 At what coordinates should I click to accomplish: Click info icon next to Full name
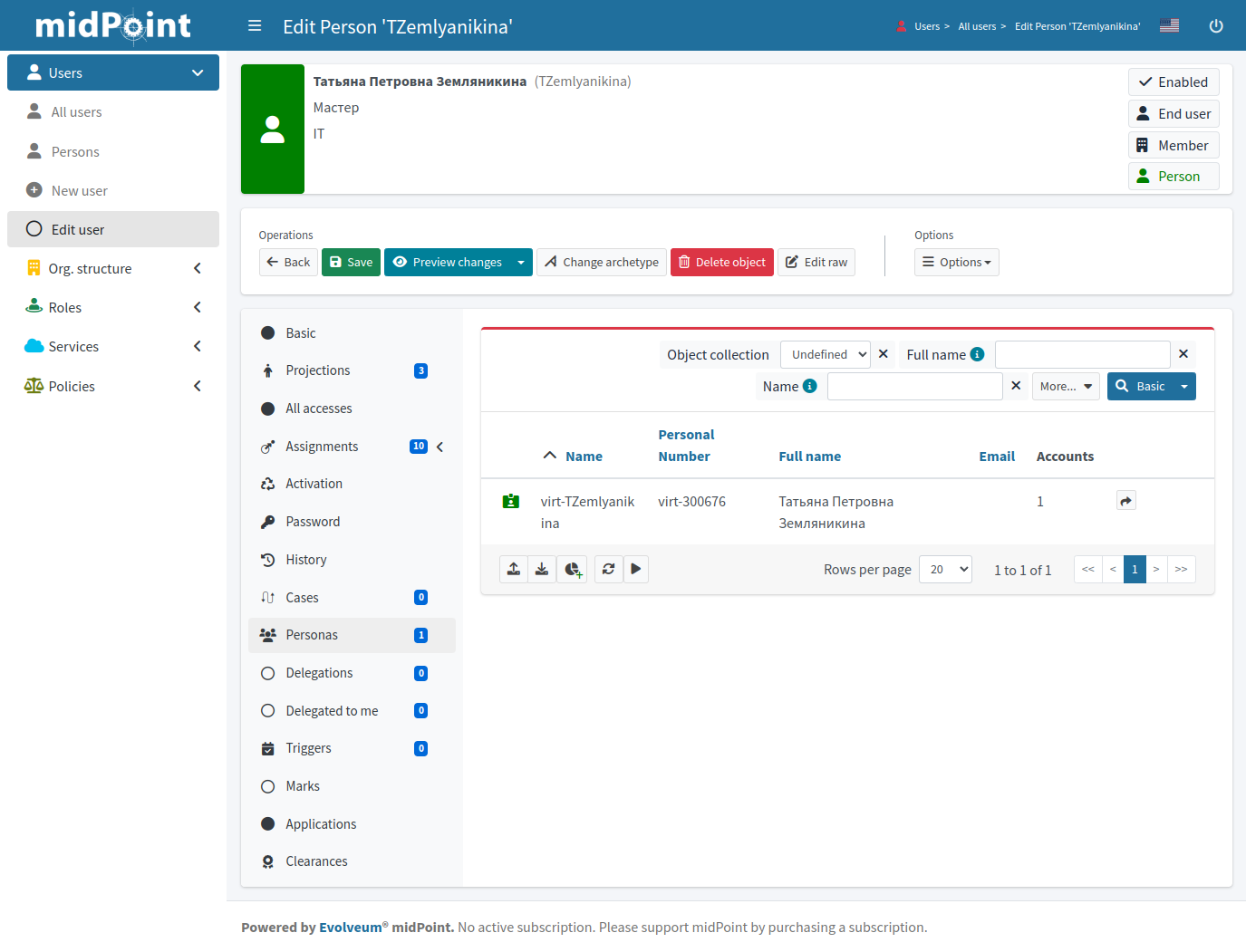point(977,354)
